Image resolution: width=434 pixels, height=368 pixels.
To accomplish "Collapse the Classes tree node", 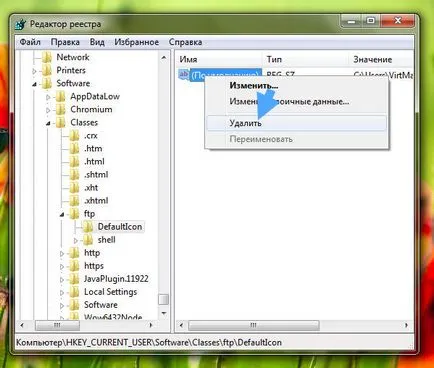I will pos(48,123).
